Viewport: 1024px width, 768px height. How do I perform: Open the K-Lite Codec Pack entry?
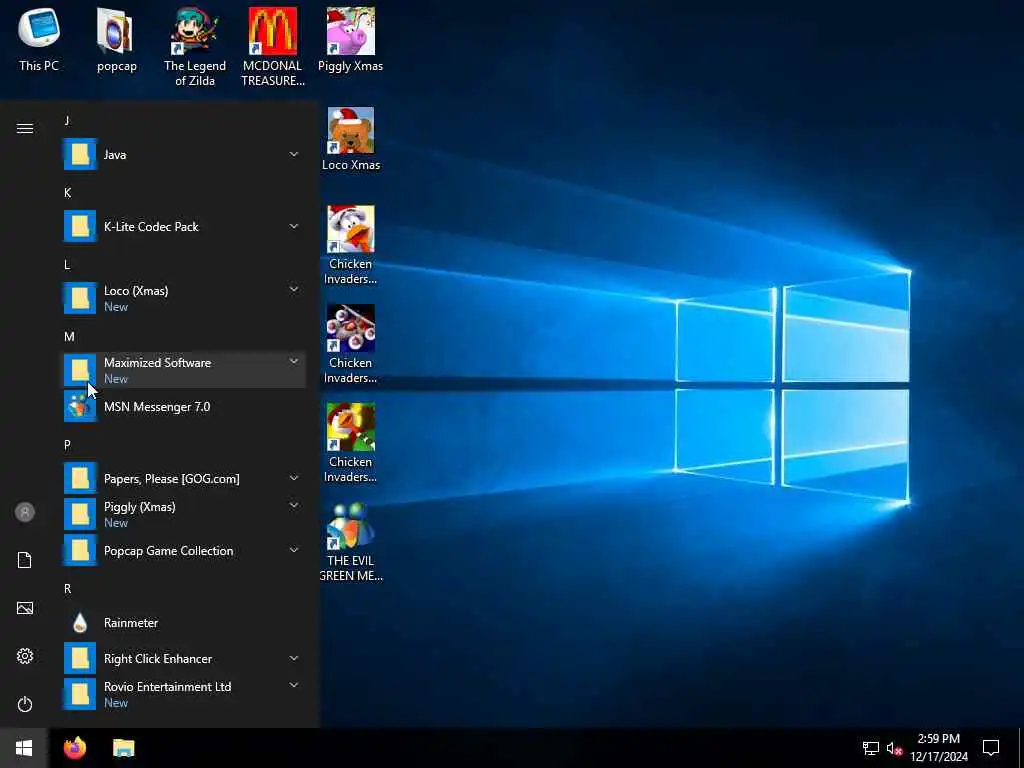tap(184, 227)
